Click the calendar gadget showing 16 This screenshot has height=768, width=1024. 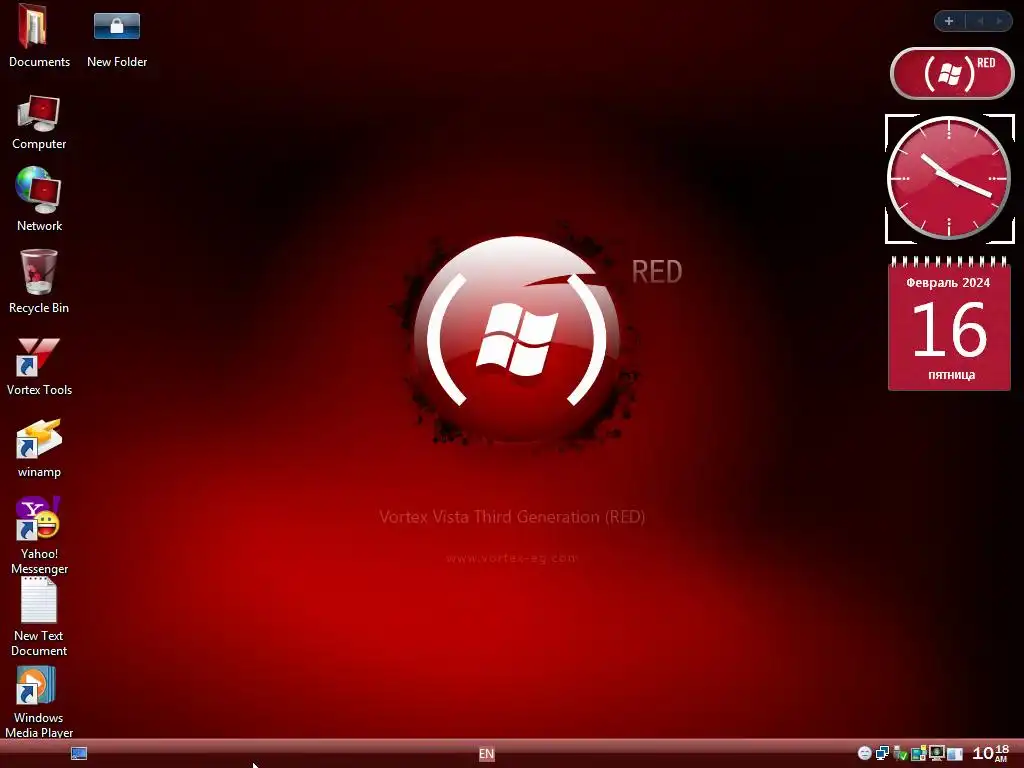pyautogui.click(x=949, y=324)
